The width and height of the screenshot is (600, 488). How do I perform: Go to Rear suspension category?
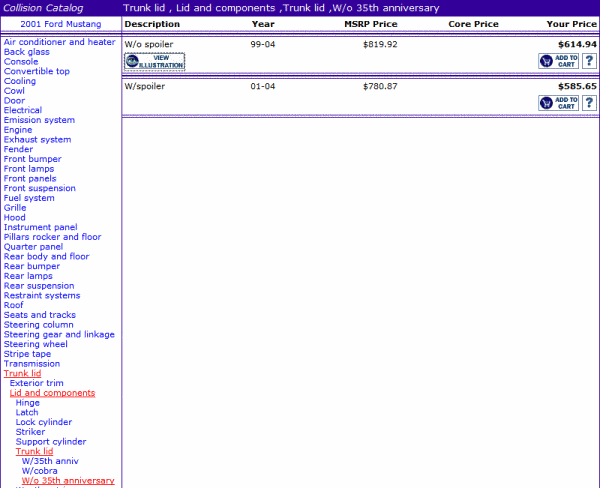[x=39, y=286]
